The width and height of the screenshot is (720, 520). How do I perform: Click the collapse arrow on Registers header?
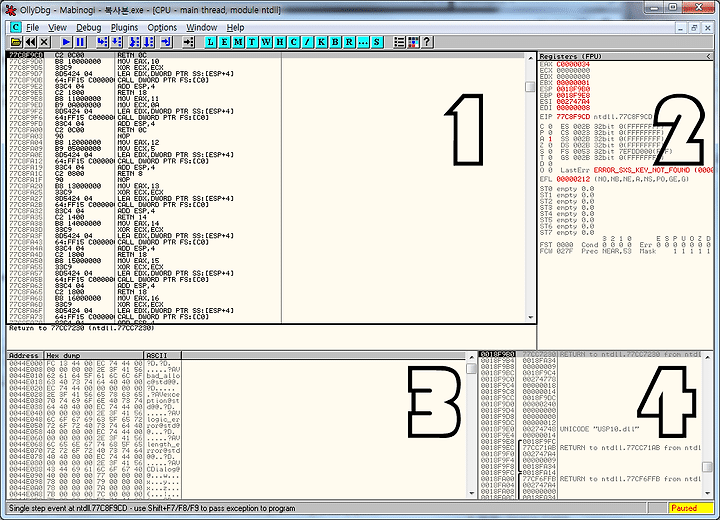click(x=709, y=56)
